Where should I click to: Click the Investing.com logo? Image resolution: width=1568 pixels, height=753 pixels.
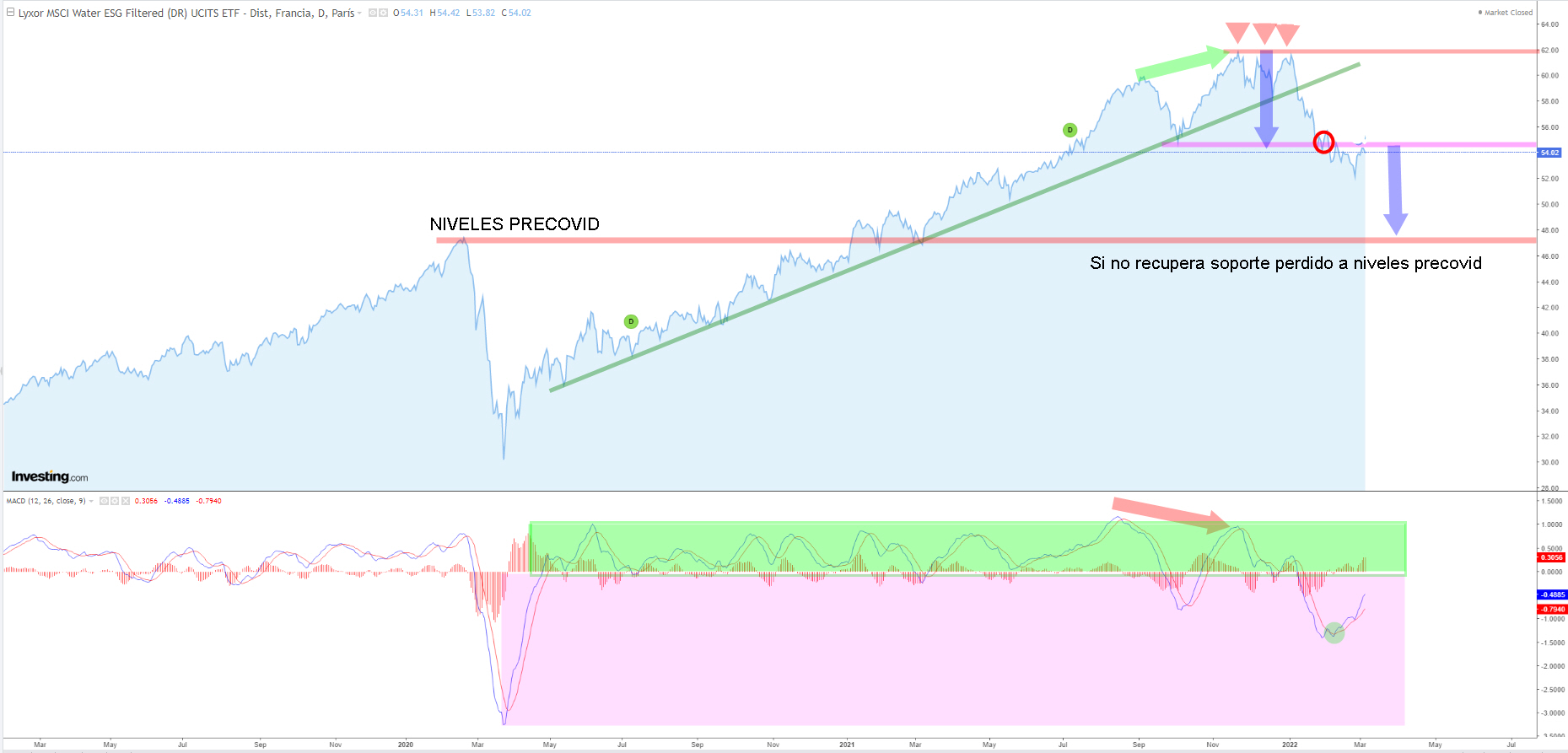tap(49, 476)
